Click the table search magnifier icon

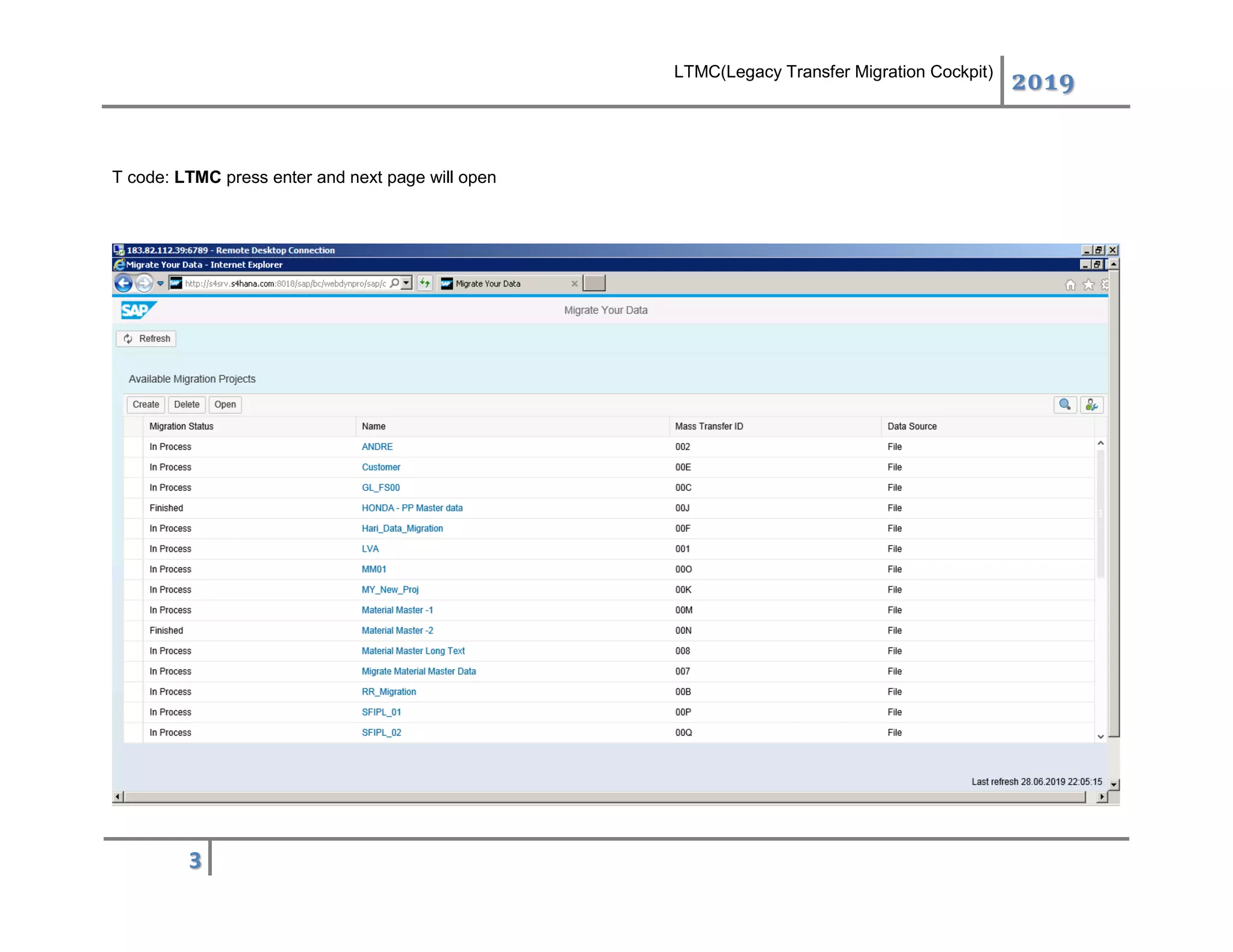coord(1064,405)
